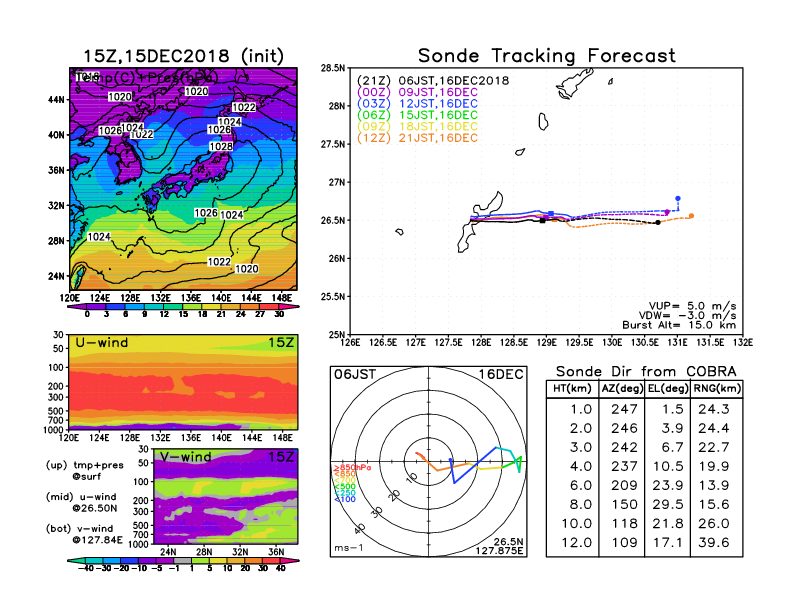Click the temperature color bar under the map
This screenshot has height=612, width=792.
click(183, 306)
